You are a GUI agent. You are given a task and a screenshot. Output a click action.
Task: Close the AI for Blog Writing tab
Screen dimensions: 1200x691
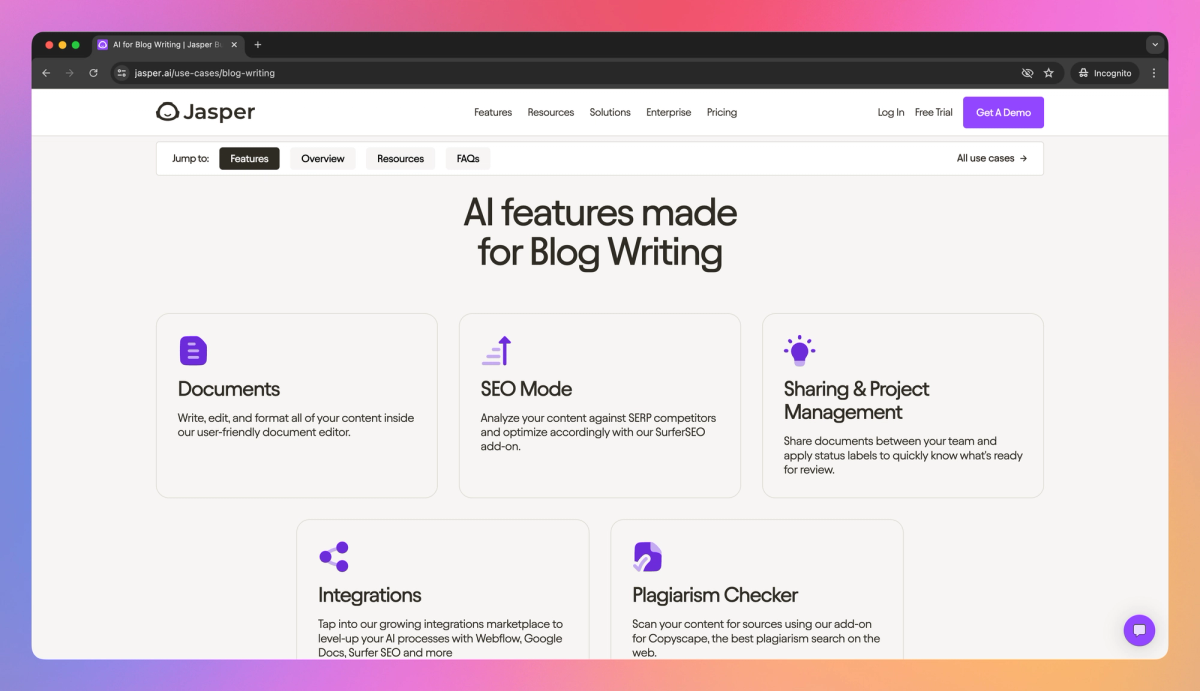(x=234, y=45)
